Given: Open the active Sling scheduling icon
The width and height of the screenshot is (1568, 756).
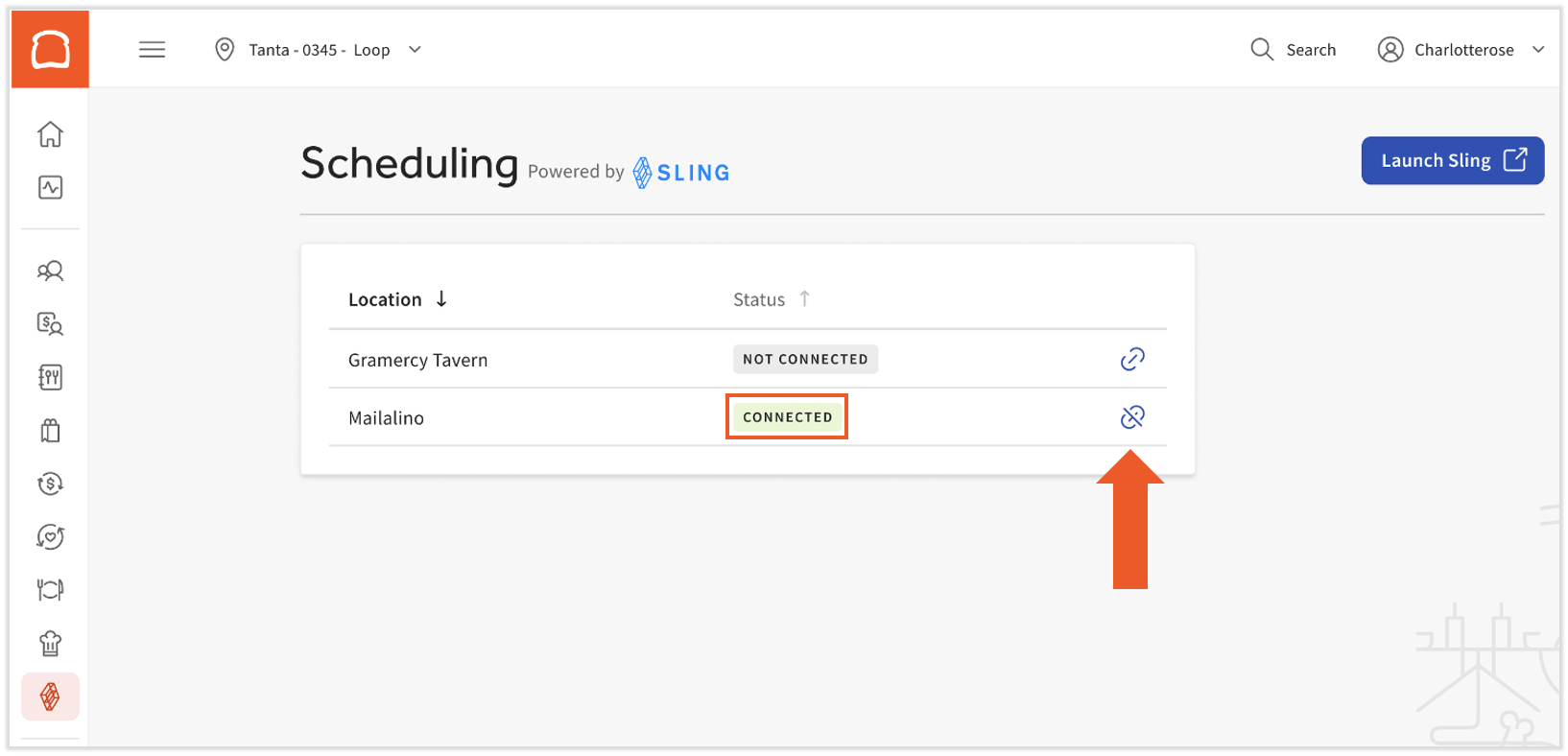Looking at the screenshot, I should pos(50,697).
